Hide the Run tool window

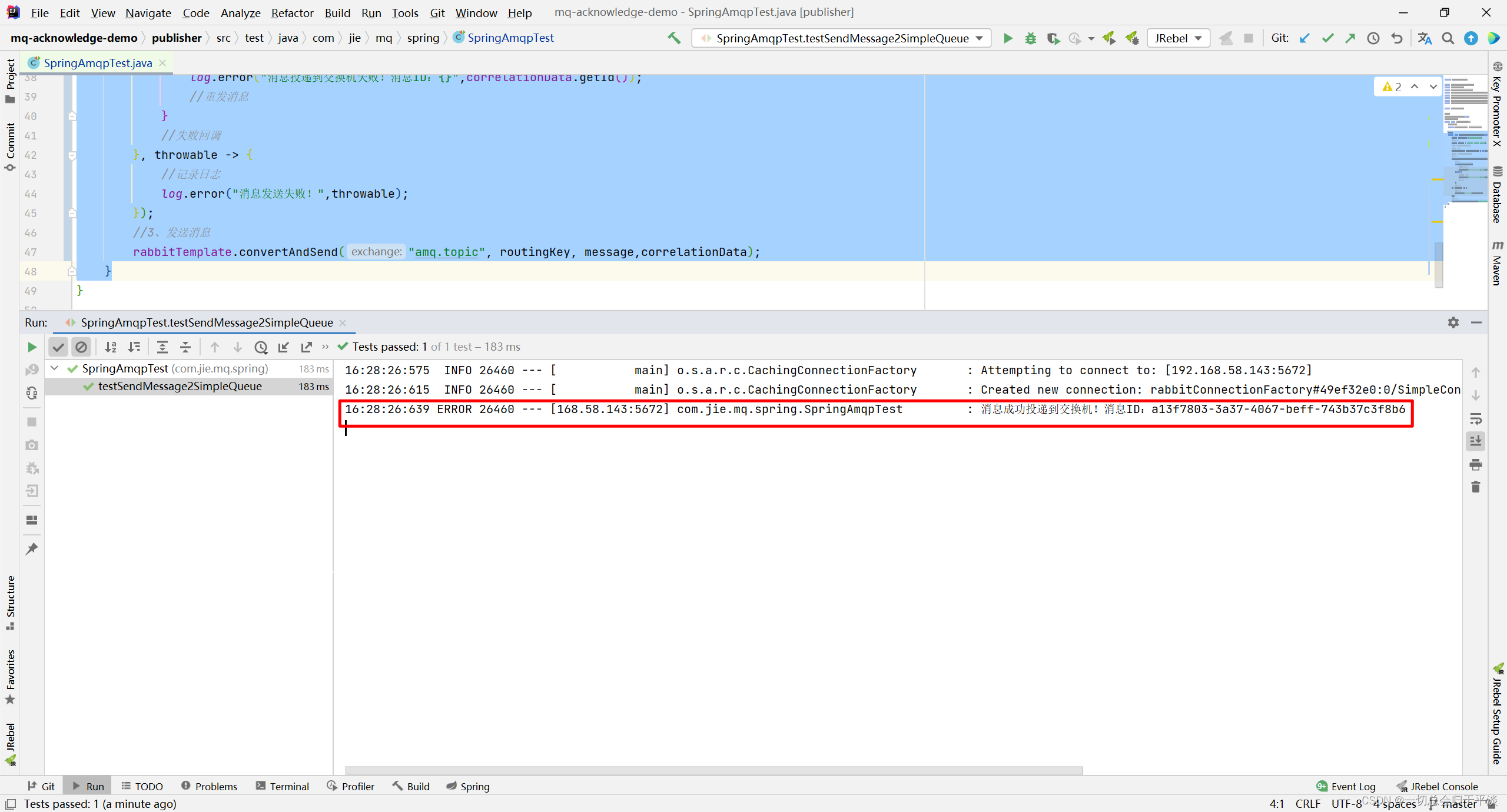click(1476, 322)
